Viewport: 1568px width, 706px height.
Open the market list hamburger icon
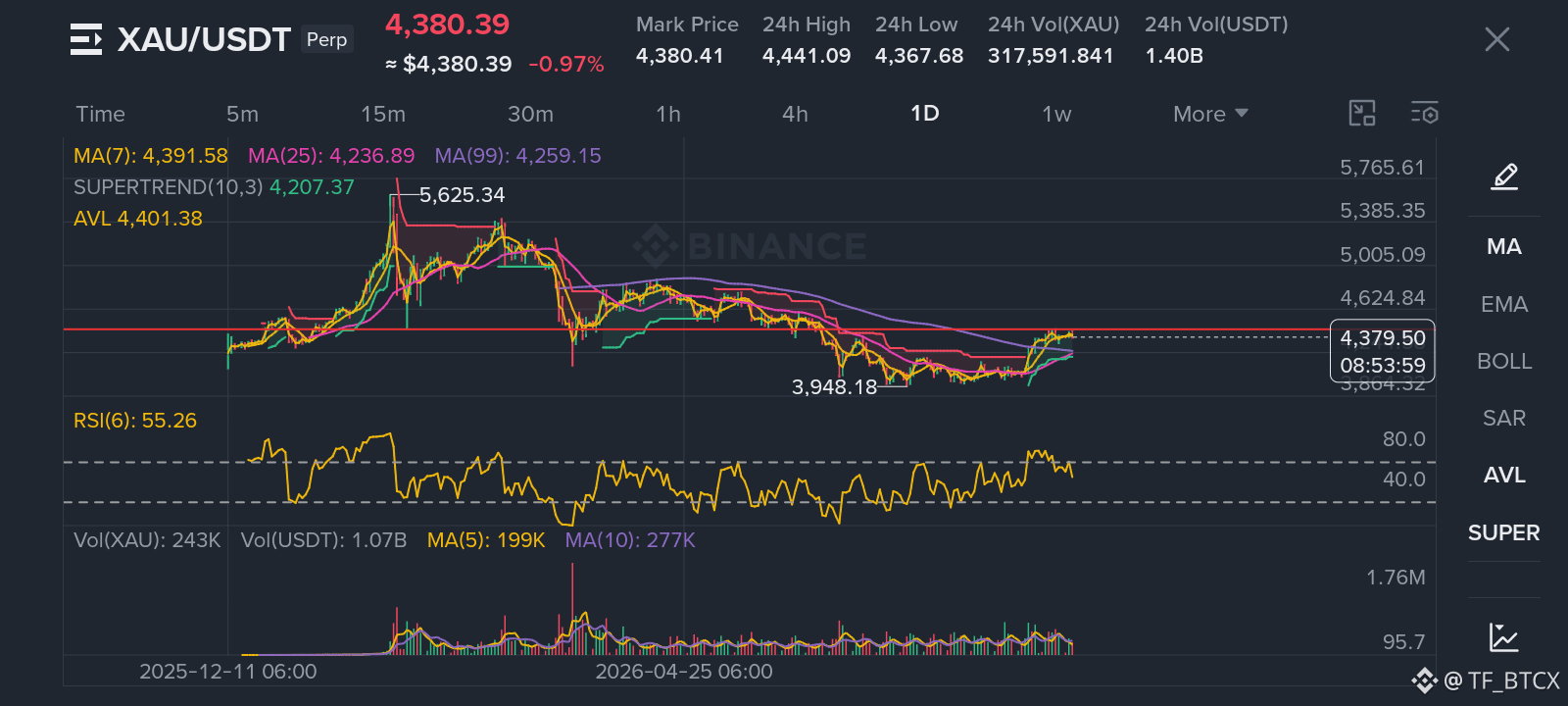[x=86, y=39]
